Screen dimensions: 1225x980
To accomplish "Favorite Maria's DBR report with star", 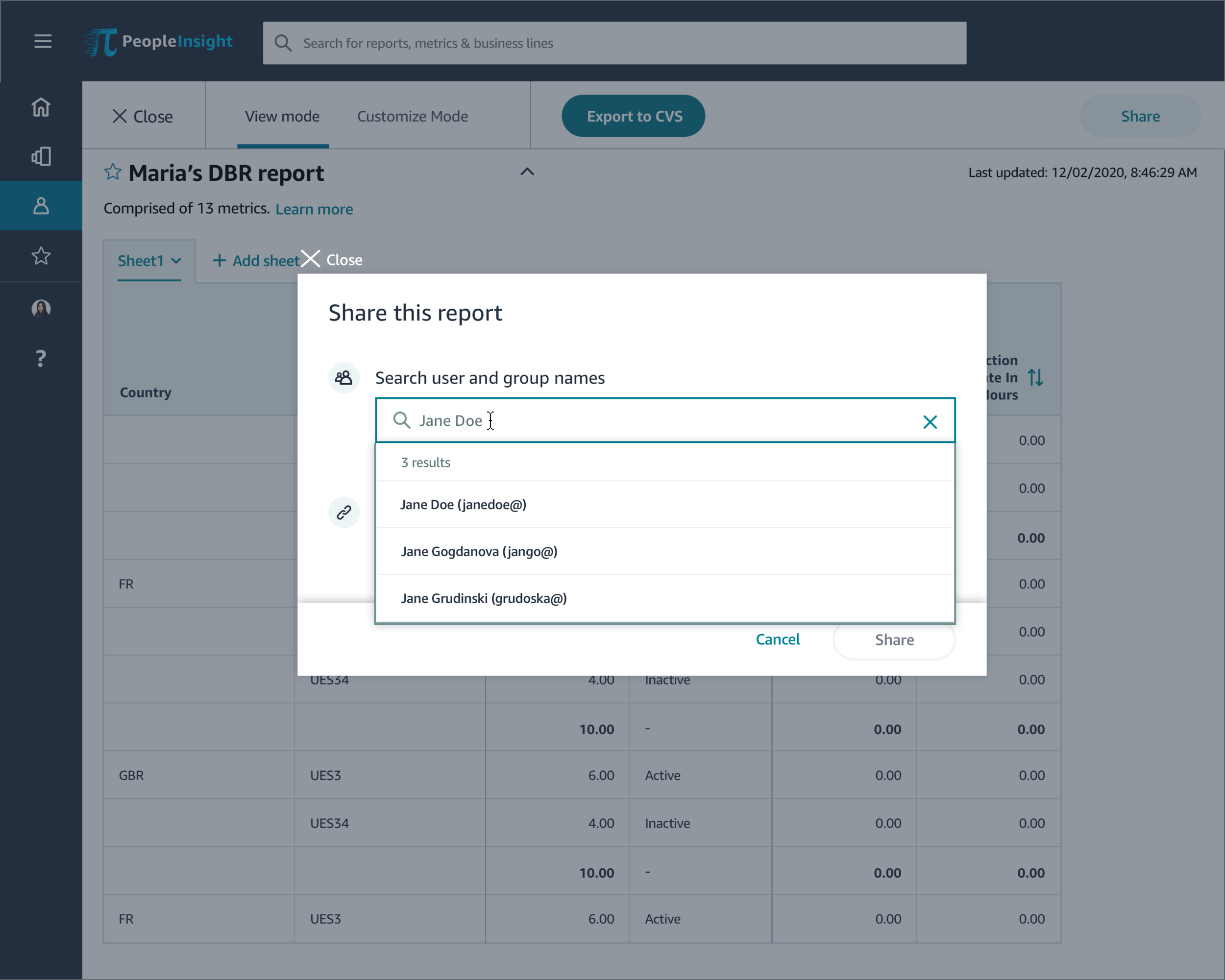I will pyautogui.click(x=113, y=172).
